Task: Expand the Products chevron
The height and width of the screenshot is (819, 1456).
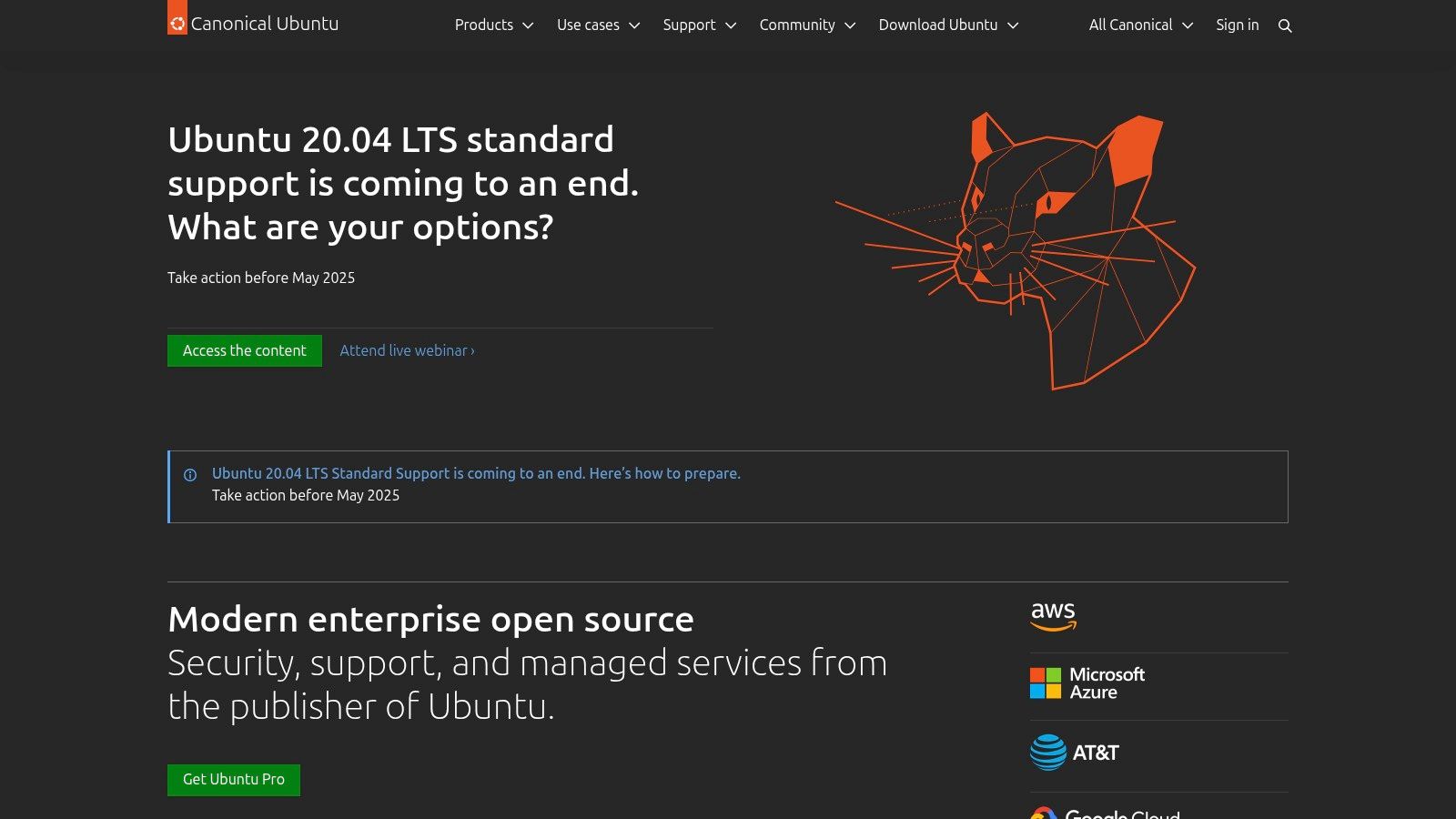Action: 528,25
